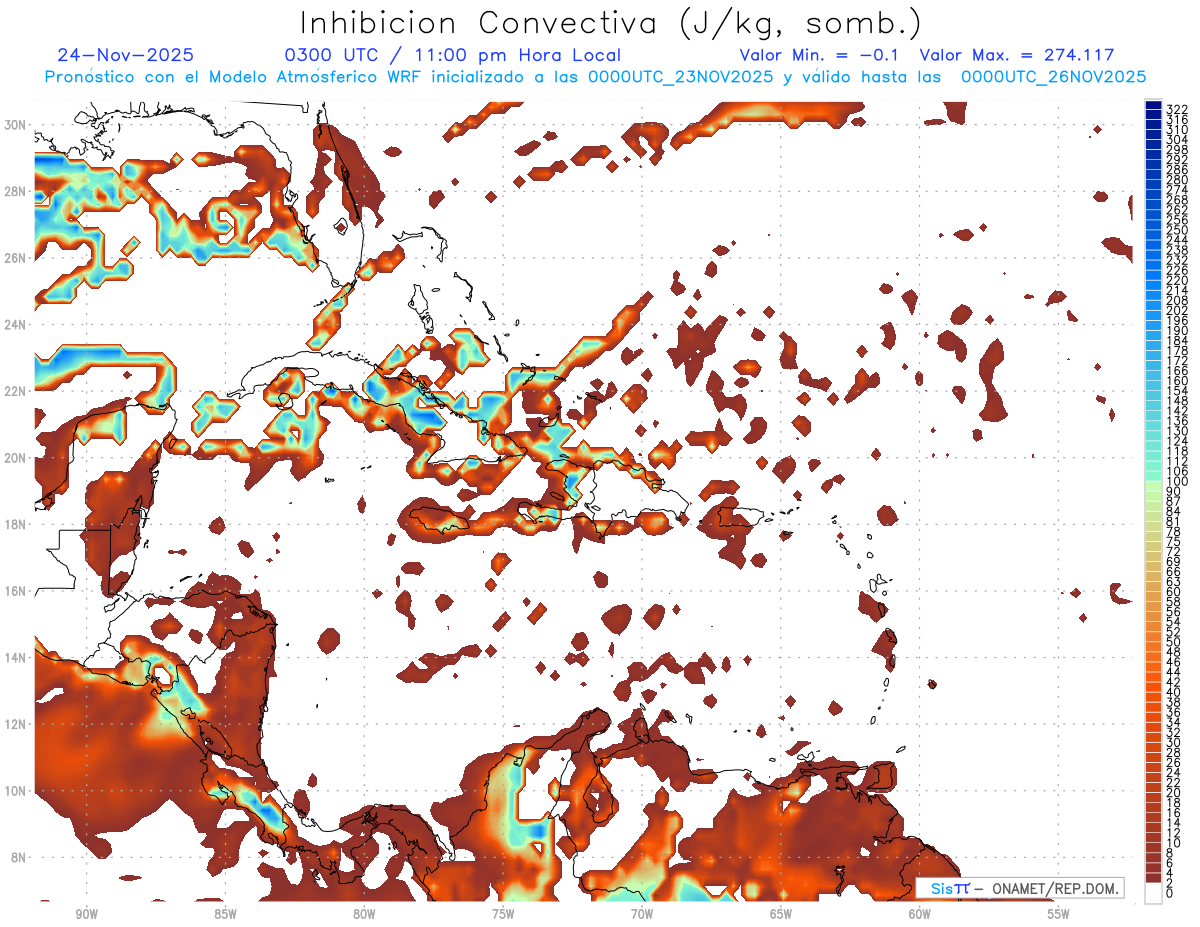Click the time '0300 UTC / 11:00 pm Hora Local'
This screenshot has width=1200, height=927.
pyautogui.click(x=453, y=55)
